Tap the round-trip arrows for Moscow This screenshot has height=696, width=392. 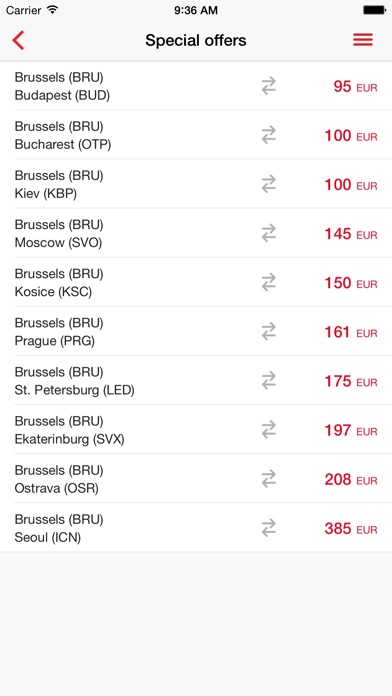(x=269, y=233)
